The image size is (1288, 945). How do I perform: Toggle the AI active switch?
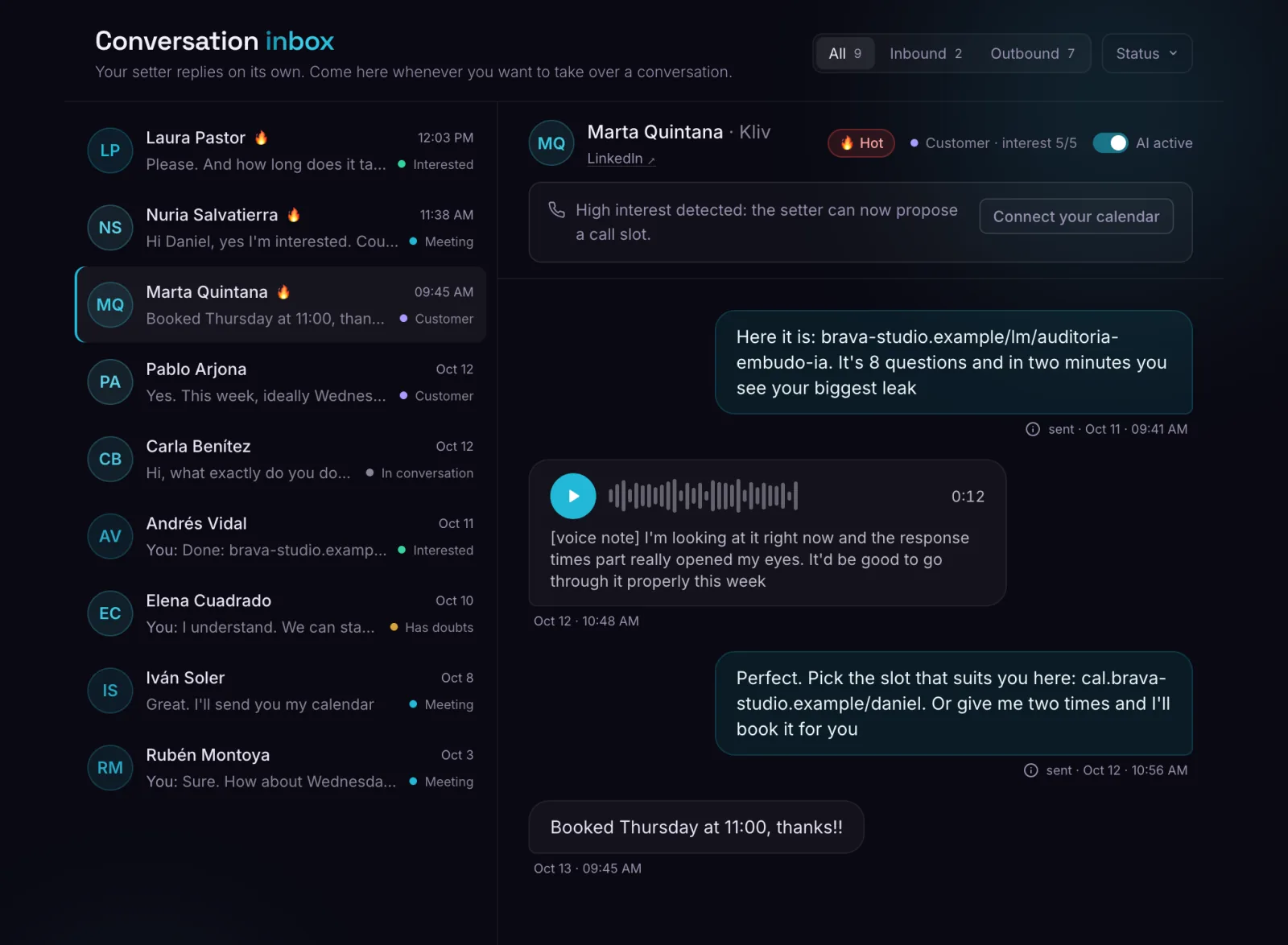coord(1110,142)
